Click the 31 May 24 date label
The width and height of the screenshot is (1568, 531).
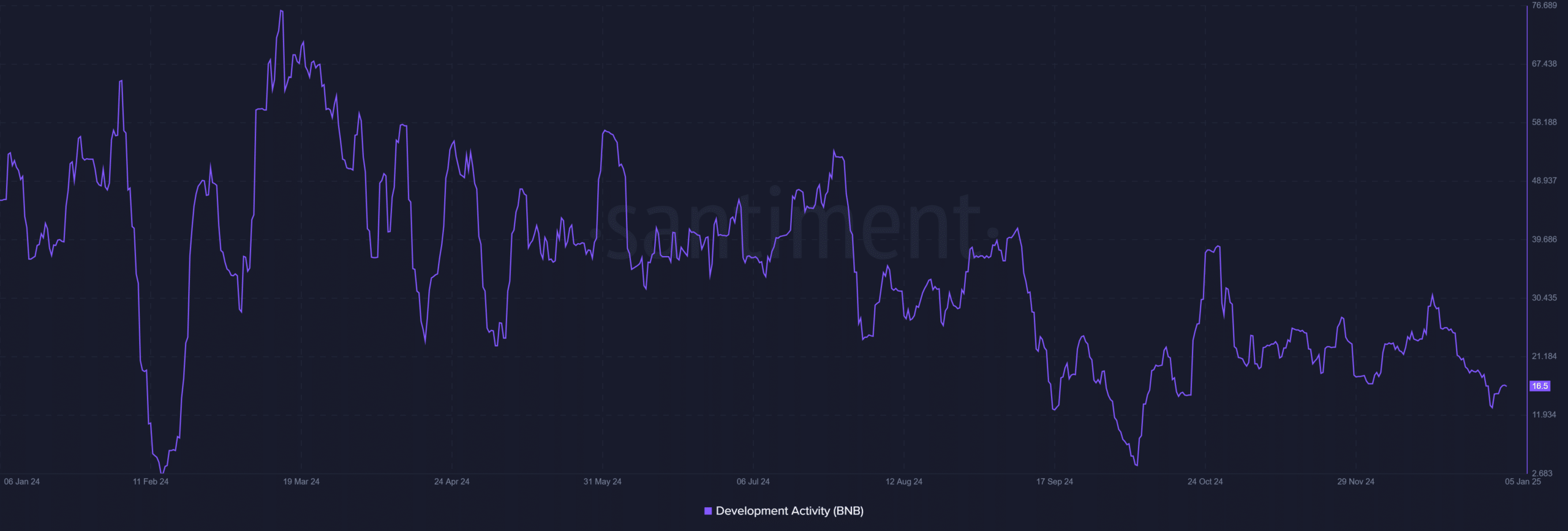603,481
